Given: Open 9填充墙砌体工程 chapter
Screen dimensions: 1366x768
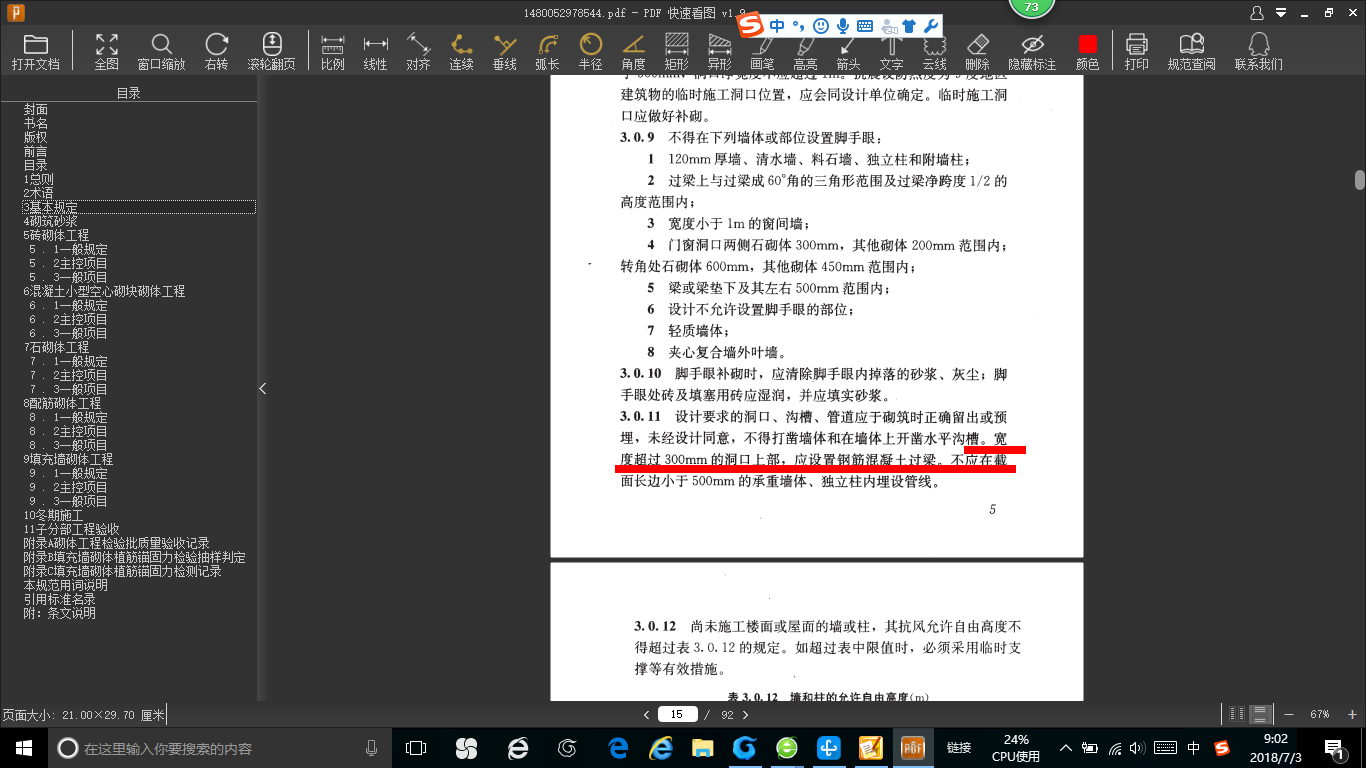Looking at the screenshot, I should [68, 459].
